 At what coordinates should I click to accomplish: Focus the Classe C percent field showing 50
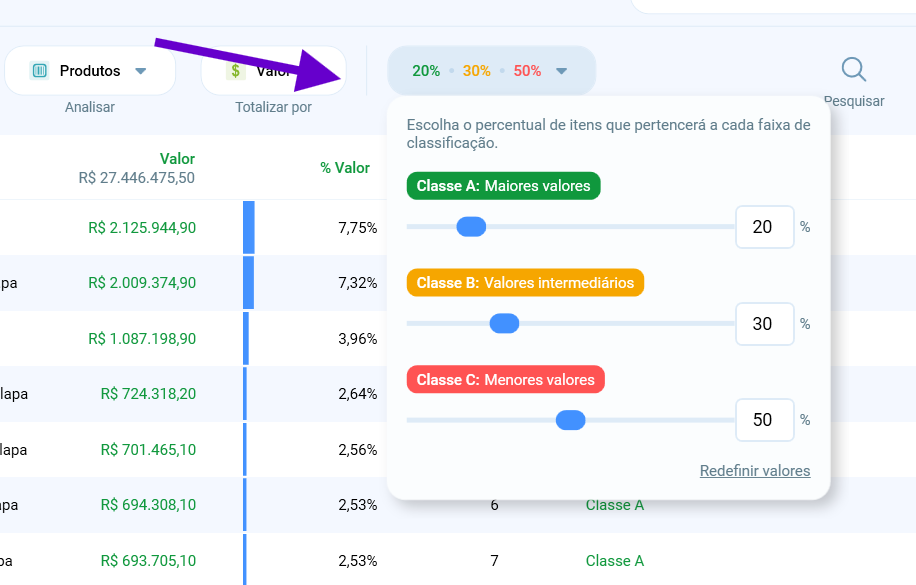[764, 420]
